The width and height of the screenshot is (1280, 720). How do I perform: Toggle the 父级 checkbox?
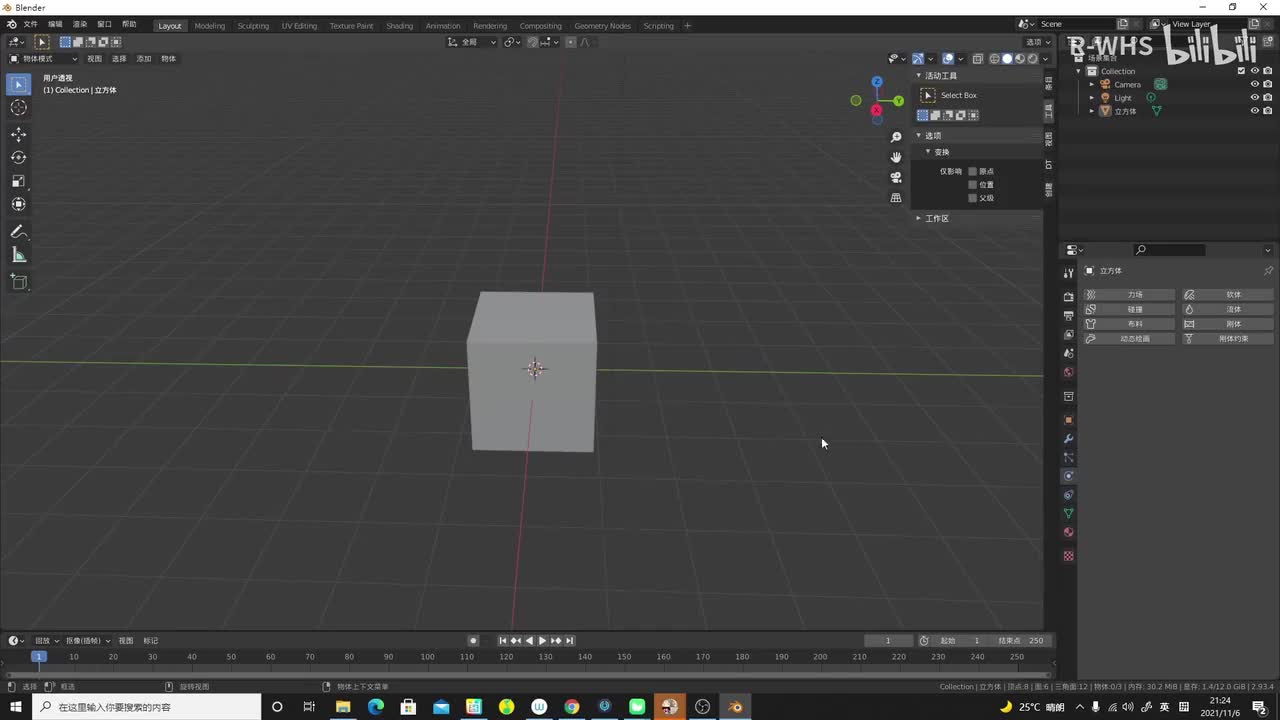click(x=972, y=198)
